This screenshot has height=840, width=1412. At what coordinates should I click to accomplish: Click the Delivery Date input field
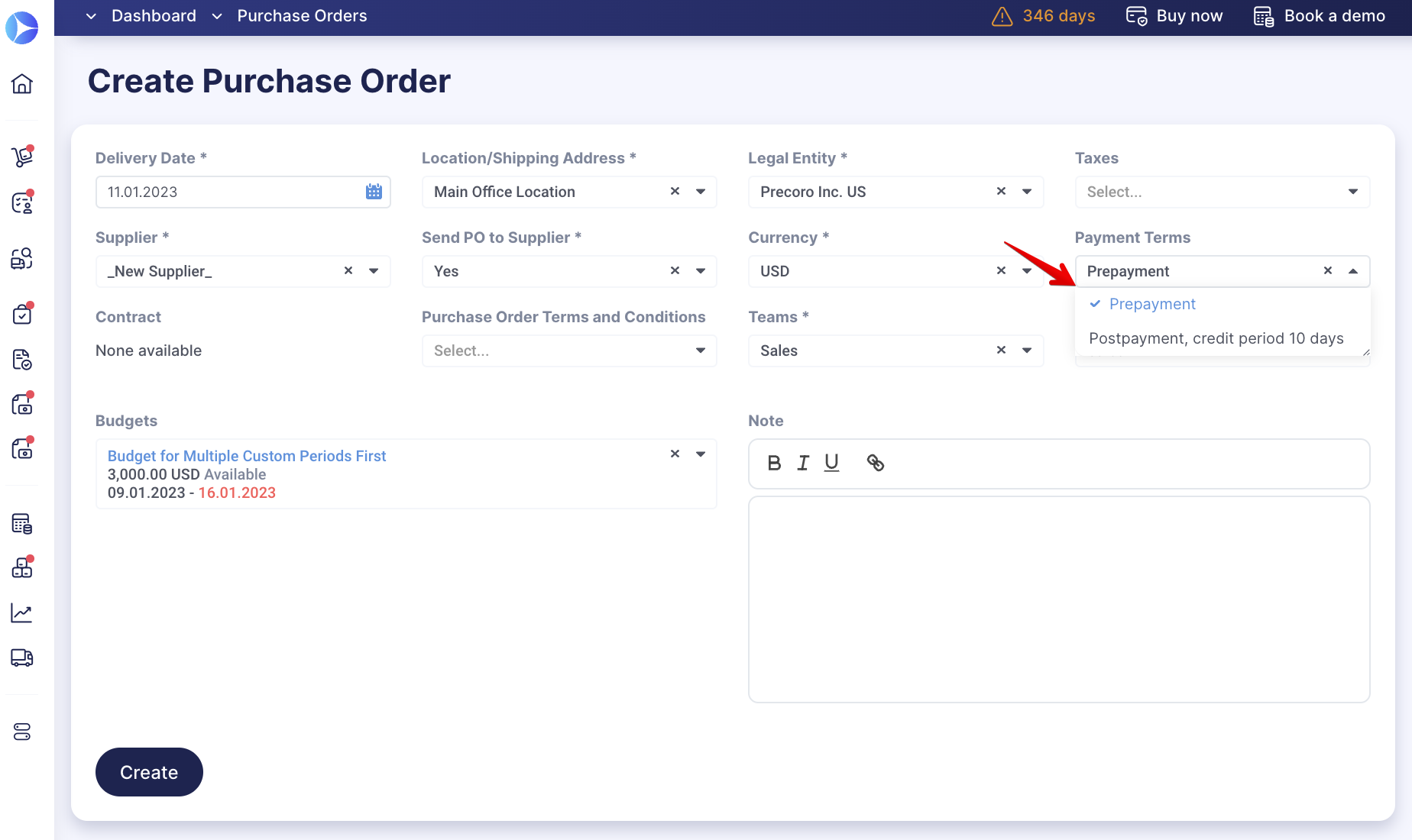tap(243, 192)
